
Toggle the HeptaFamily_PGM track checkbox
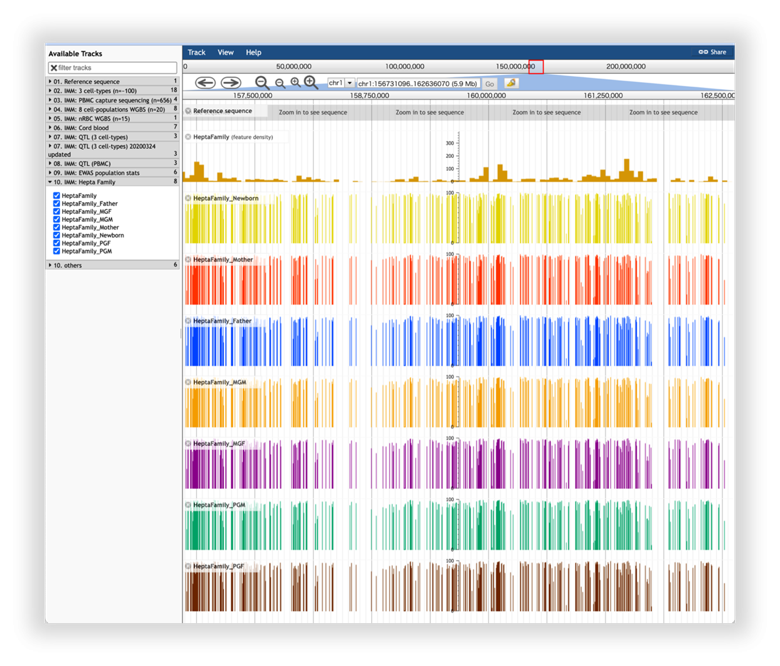(x=57, y=251)
